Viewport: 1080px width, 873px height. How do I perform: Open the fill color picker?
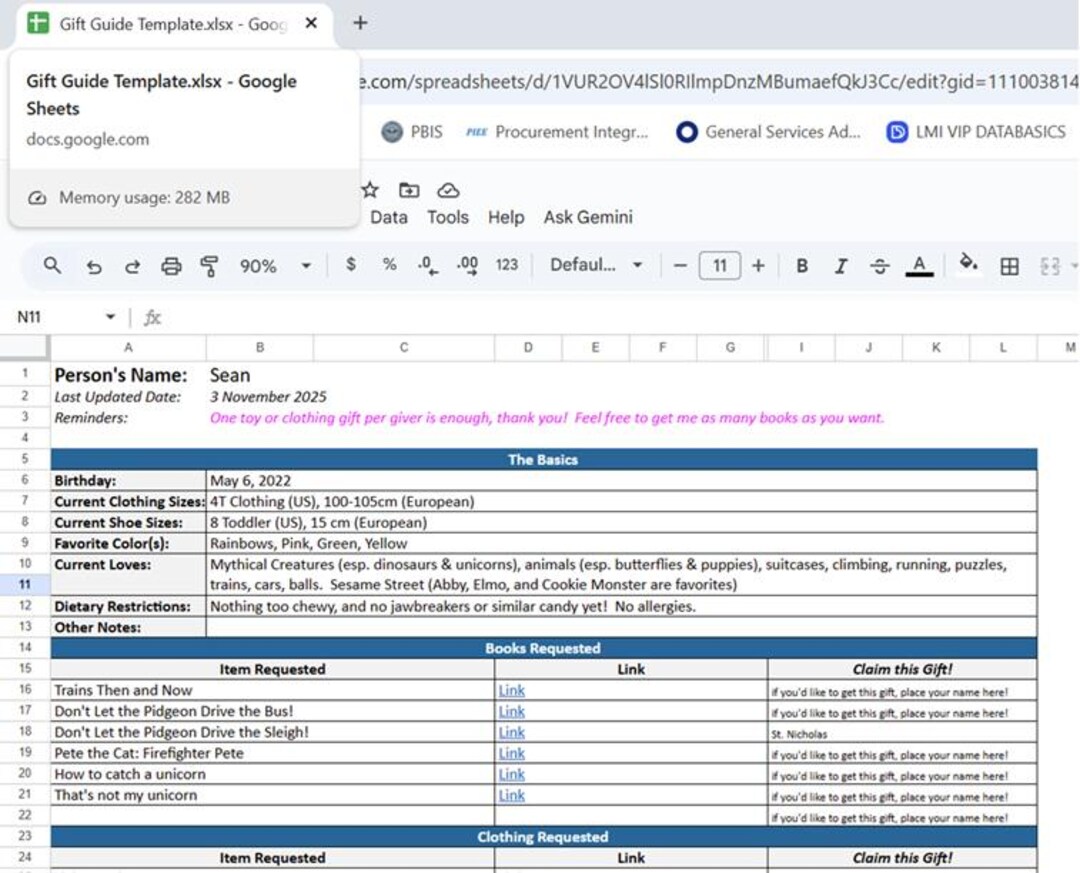969,263
